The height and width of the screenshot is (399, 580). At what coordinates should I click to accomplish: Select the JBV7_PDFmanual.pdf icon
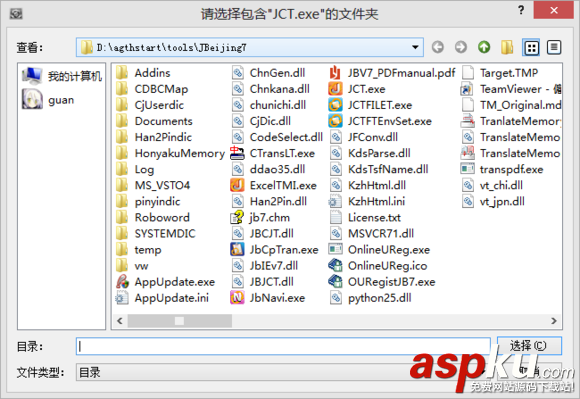[335, 73]
